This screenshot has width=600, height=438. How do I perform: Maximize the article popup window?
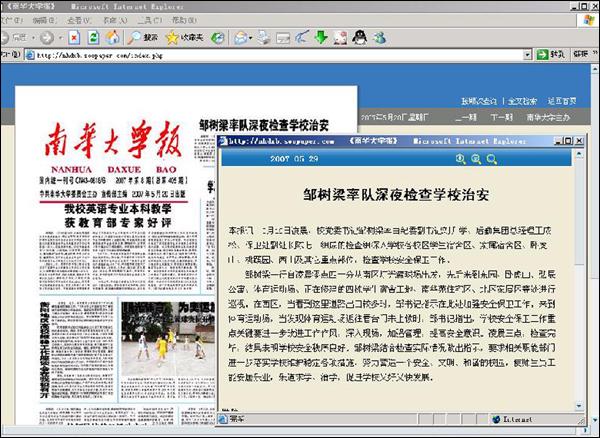[x=569, y=141]
